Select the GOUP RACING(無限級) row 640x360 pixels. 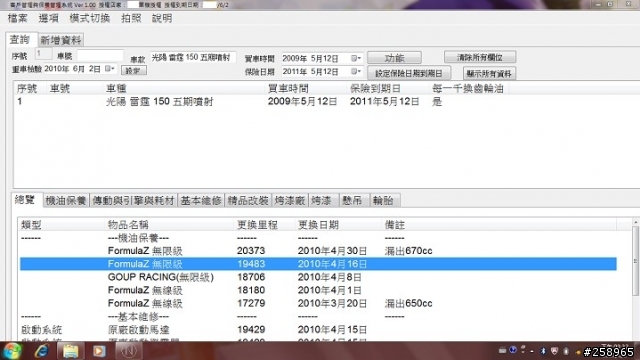tap(318, 277)
